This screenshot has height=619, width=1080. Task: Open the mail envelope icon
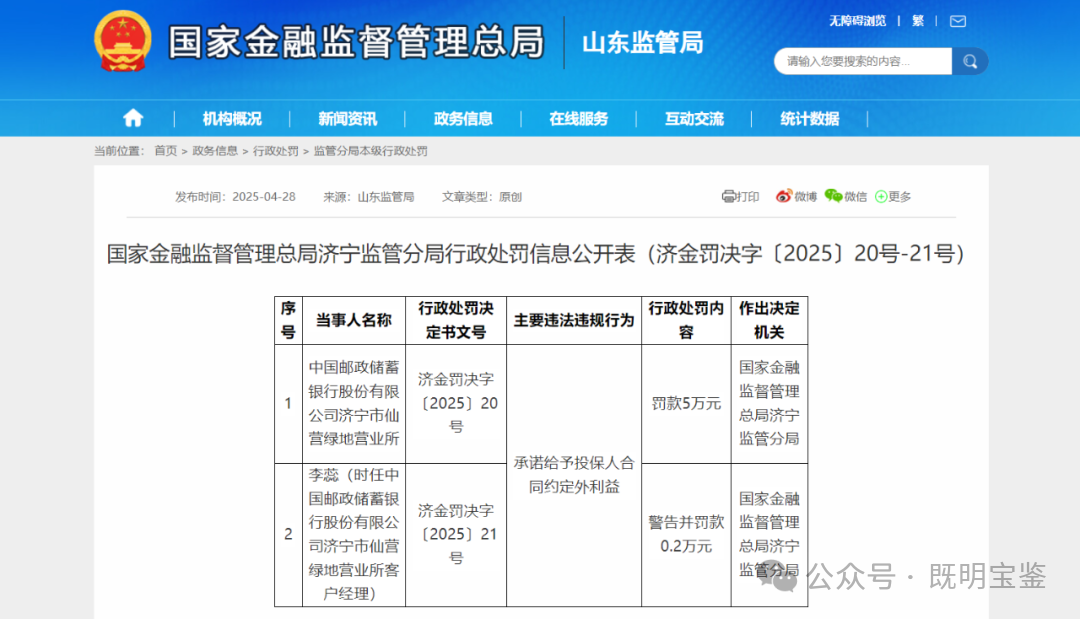pyautogui.click(x=957, y=21)
